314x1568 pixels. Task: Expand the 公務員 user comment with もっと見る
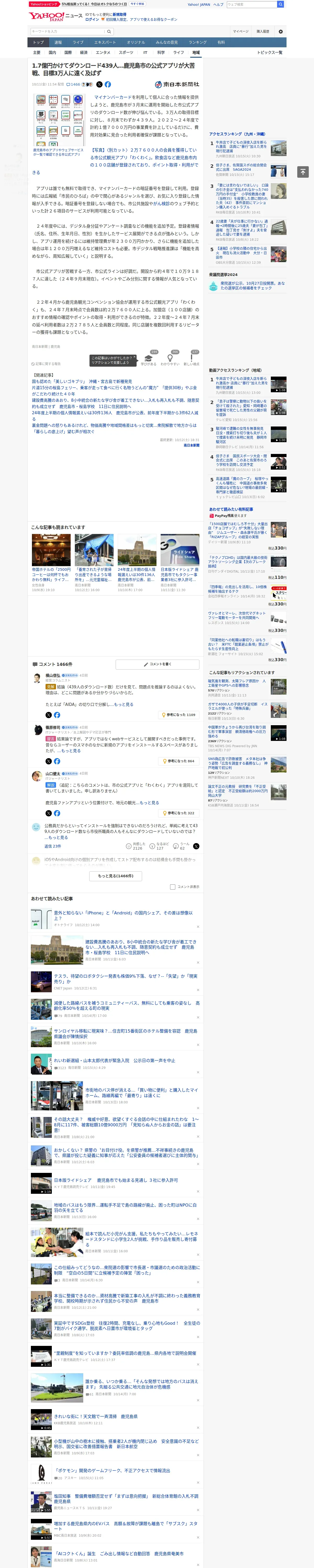click(58, 838)
